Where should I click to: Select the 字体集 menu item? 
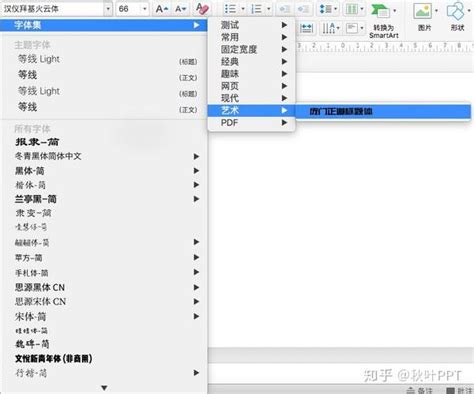[x=104, y=25]
